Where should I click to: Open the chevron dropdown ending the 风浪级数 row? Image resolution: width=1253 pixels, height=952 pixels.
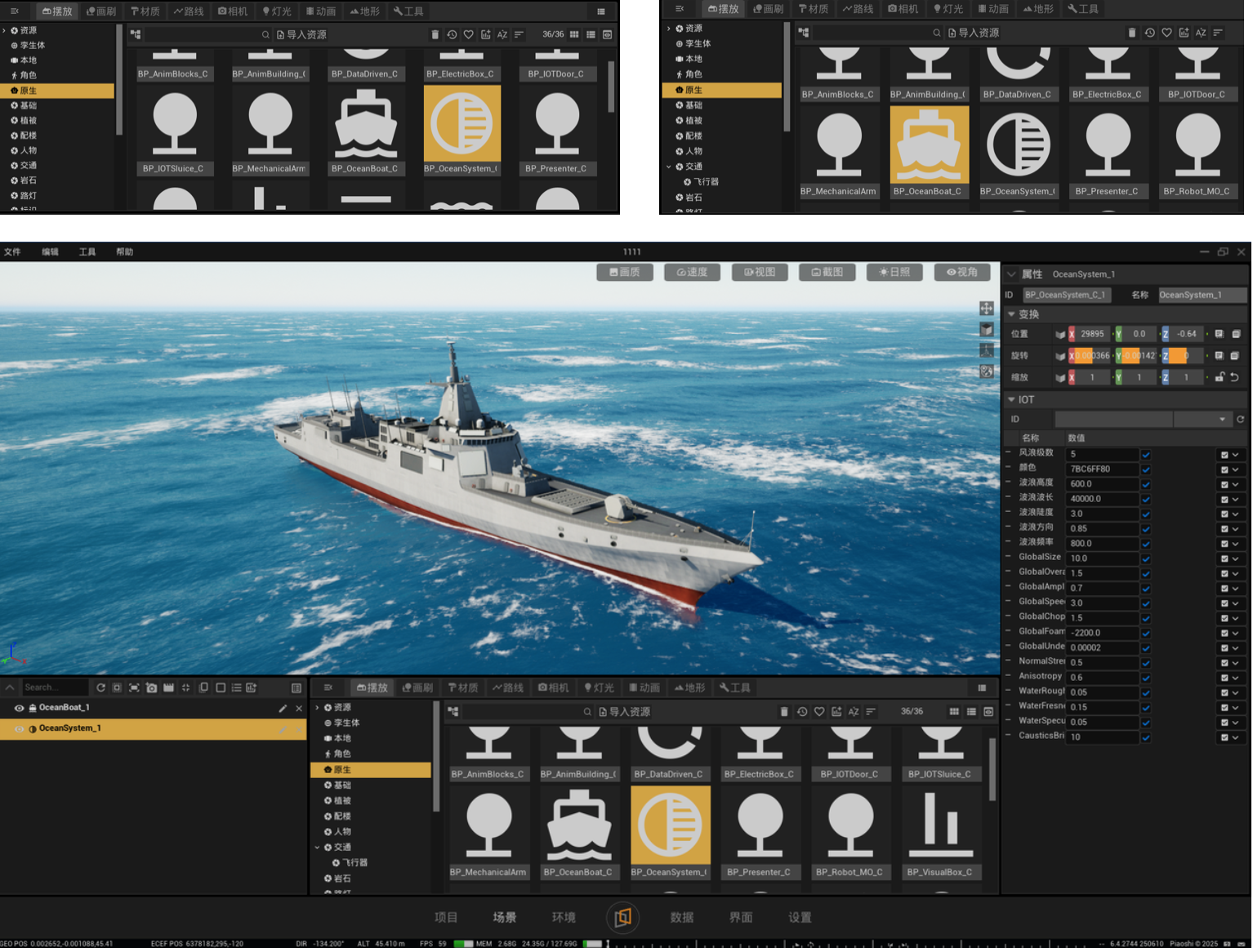1236,455
